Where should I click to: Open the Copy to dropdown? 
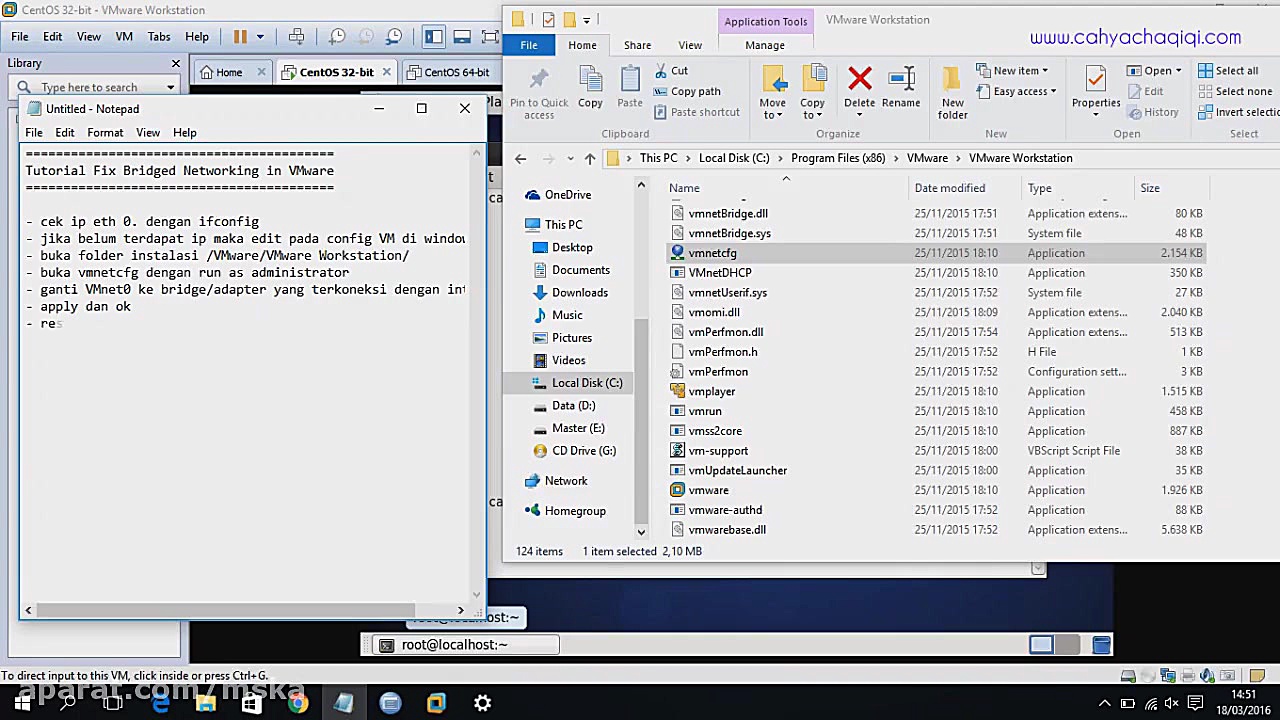[812, 109]
